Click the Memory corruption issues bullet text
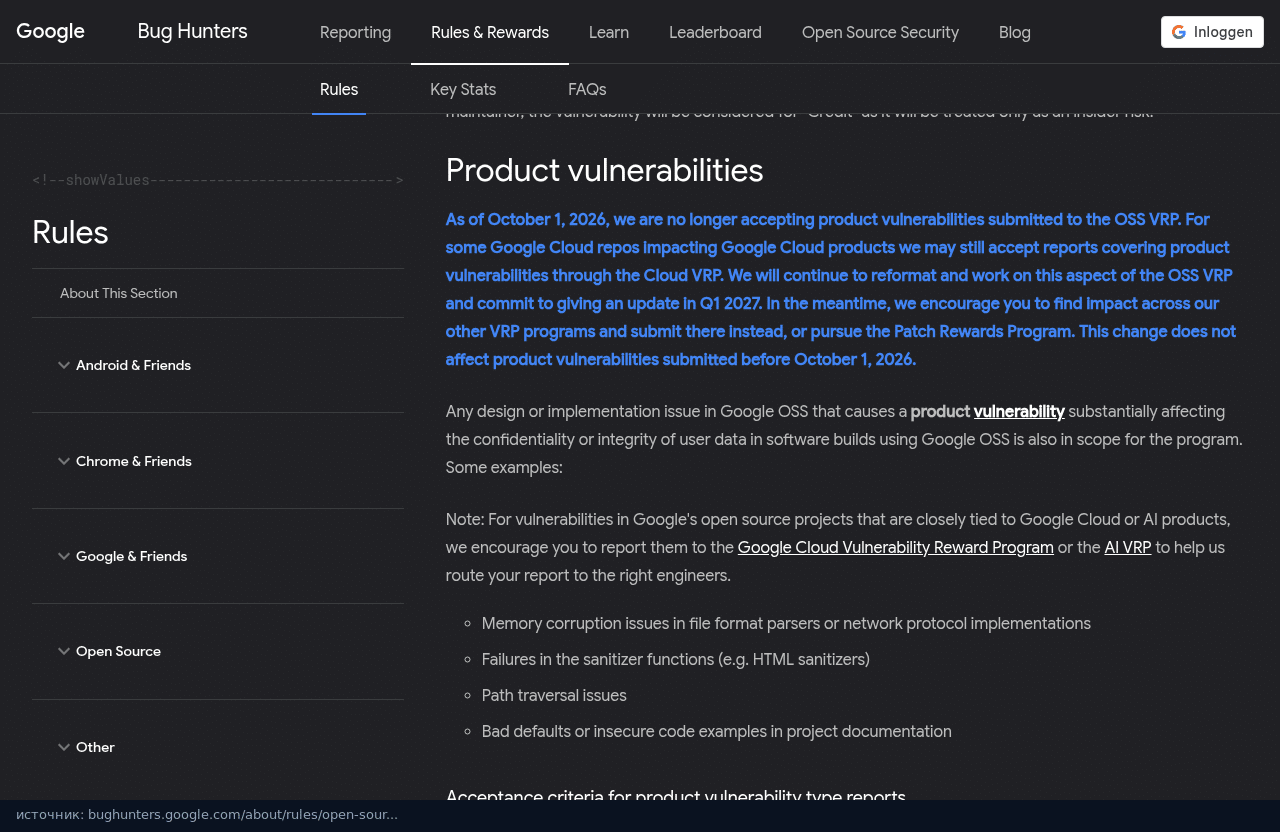Image resolution: width=1280 pixels, height=832 pixels. coord(786,623)
